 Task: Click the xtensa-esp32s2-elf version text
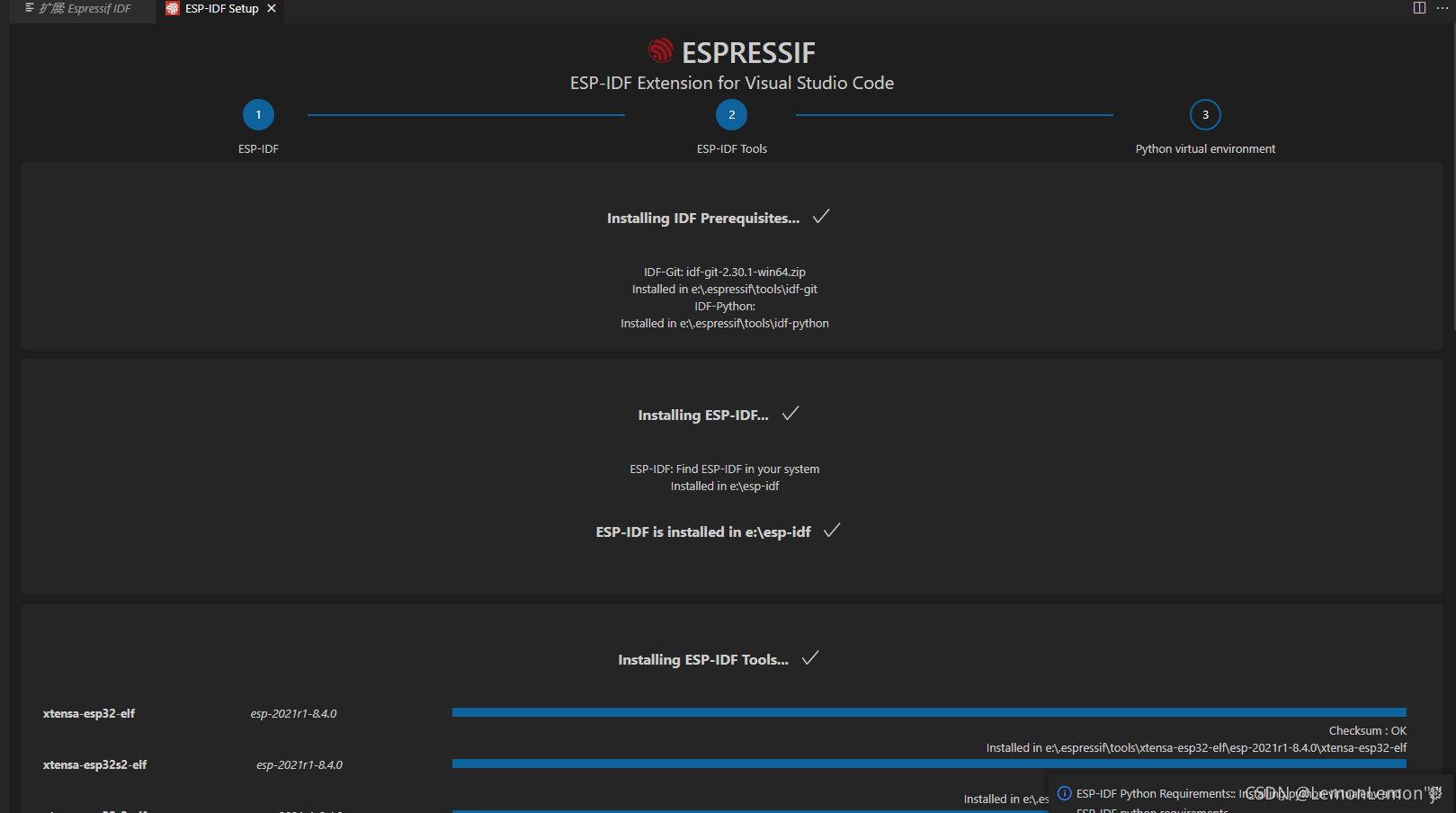click(299, 765)
